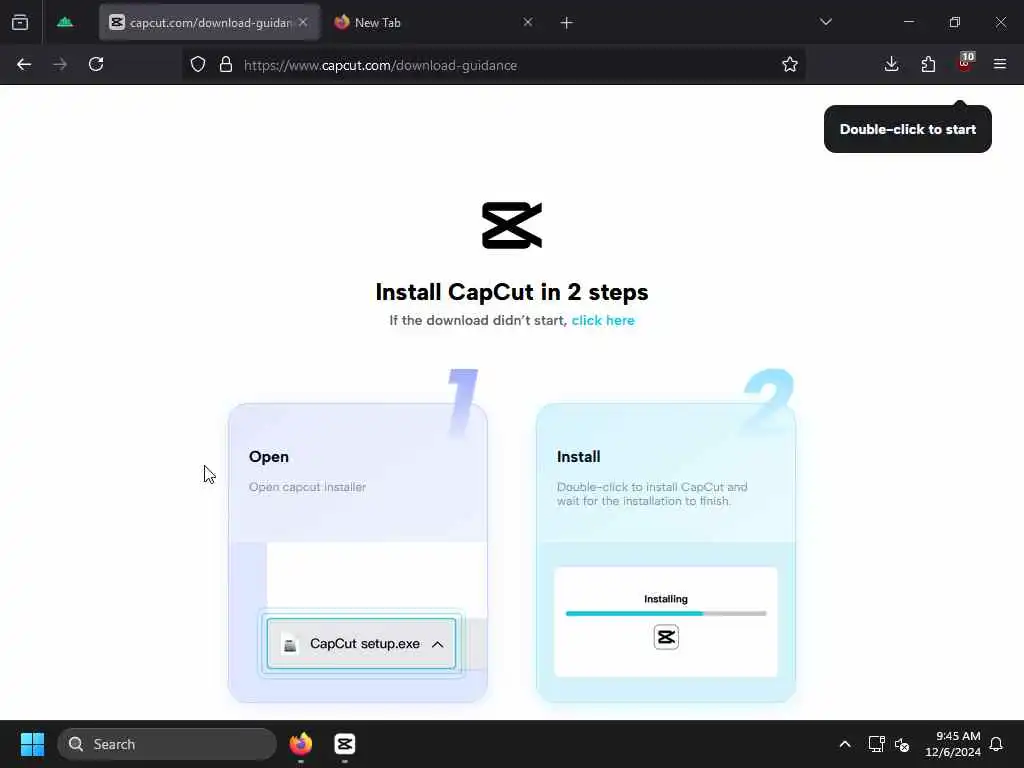1024x768 pixels.
Task: Open the clock and date flyout
Action: tap(953, 744)
